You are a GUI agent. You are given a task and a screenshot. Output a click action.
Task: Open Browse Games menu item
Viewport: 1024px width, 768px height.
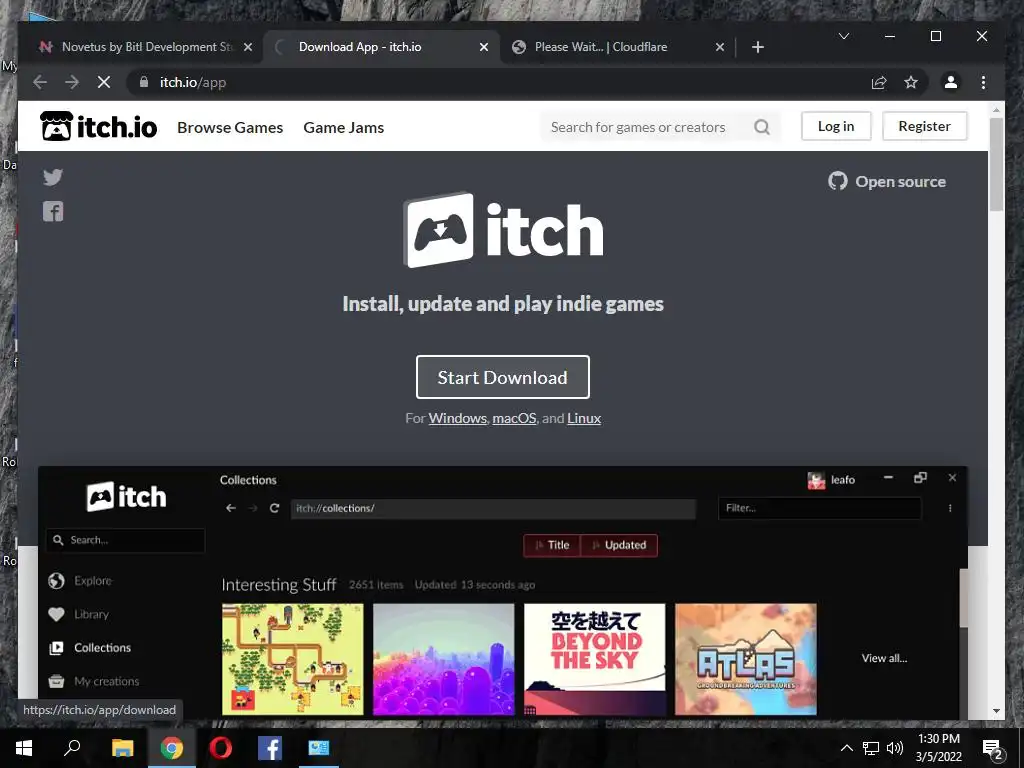click(x=230, y=127)
